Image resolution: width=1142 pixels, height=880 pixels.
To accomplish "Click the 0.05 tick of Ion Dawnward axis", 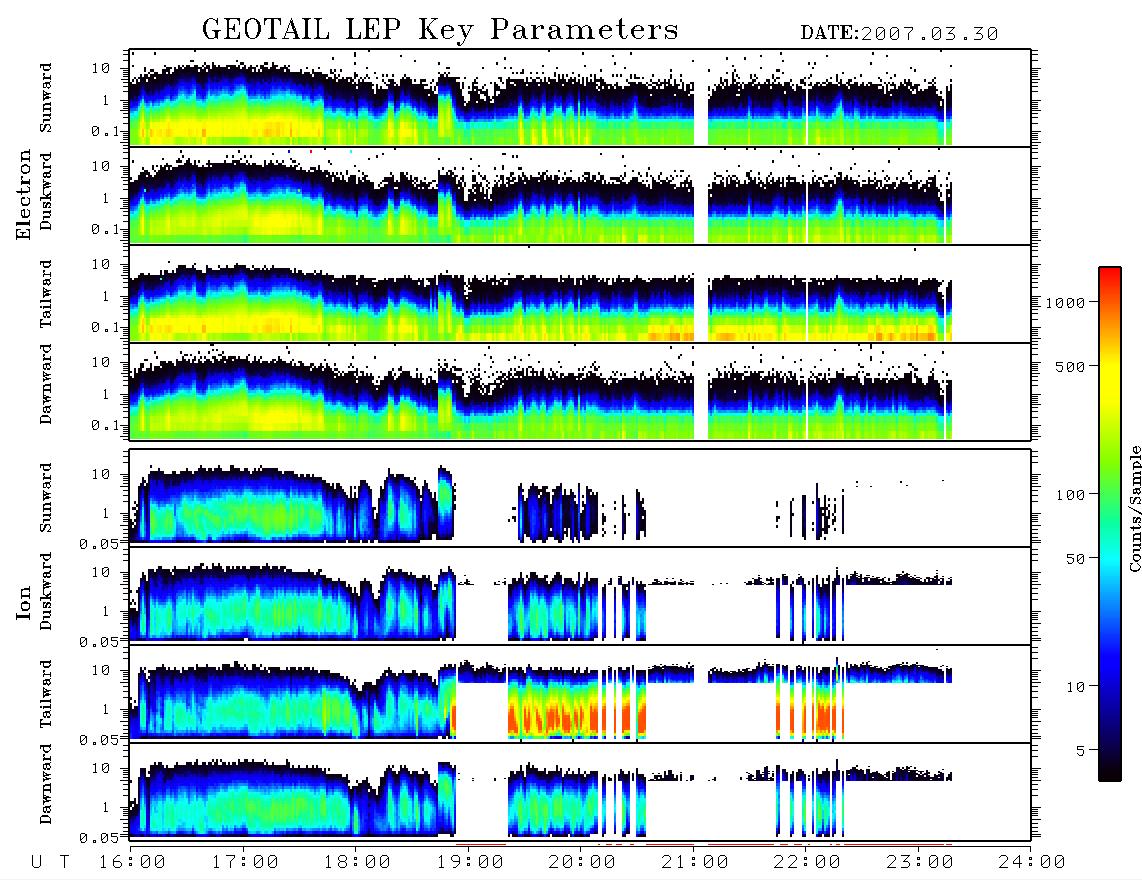I will tap(99, 838).
